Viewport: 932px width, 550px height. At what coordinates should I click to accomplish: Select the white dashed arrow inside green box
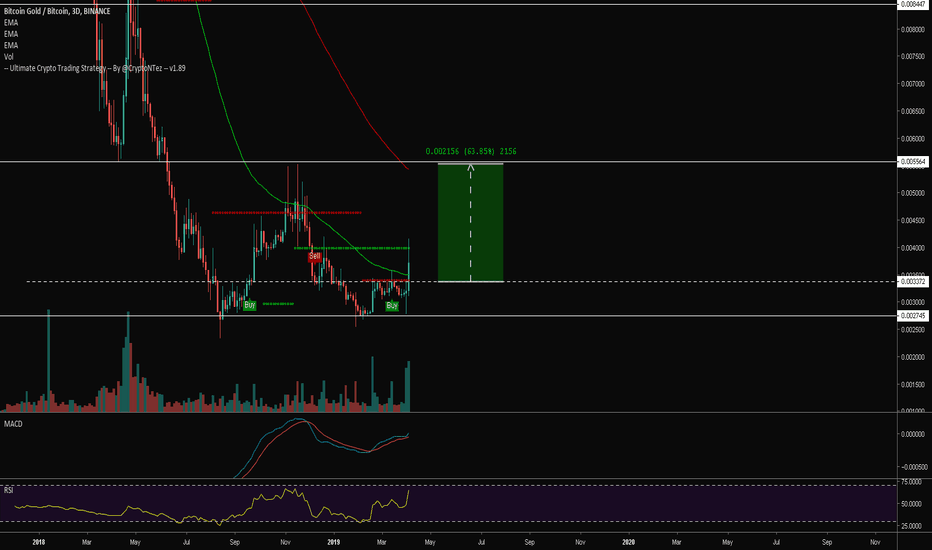click(x=471, y=222)
